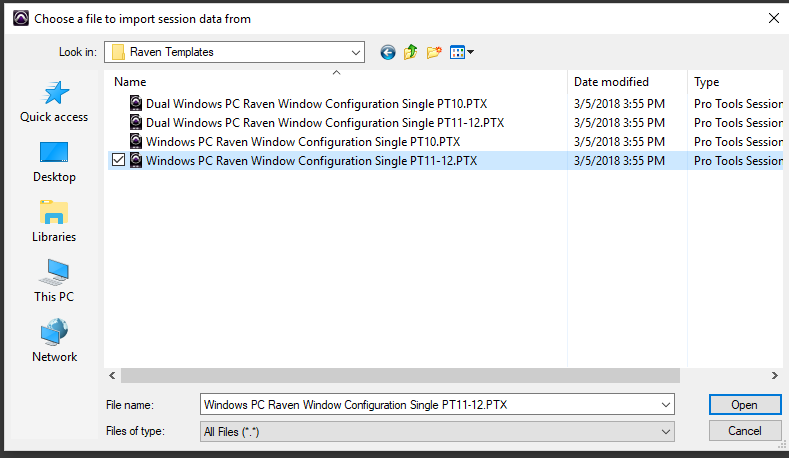Screen dimensions: 789x458
Task: Go up one folder level
Action: (x=411, y=52)
